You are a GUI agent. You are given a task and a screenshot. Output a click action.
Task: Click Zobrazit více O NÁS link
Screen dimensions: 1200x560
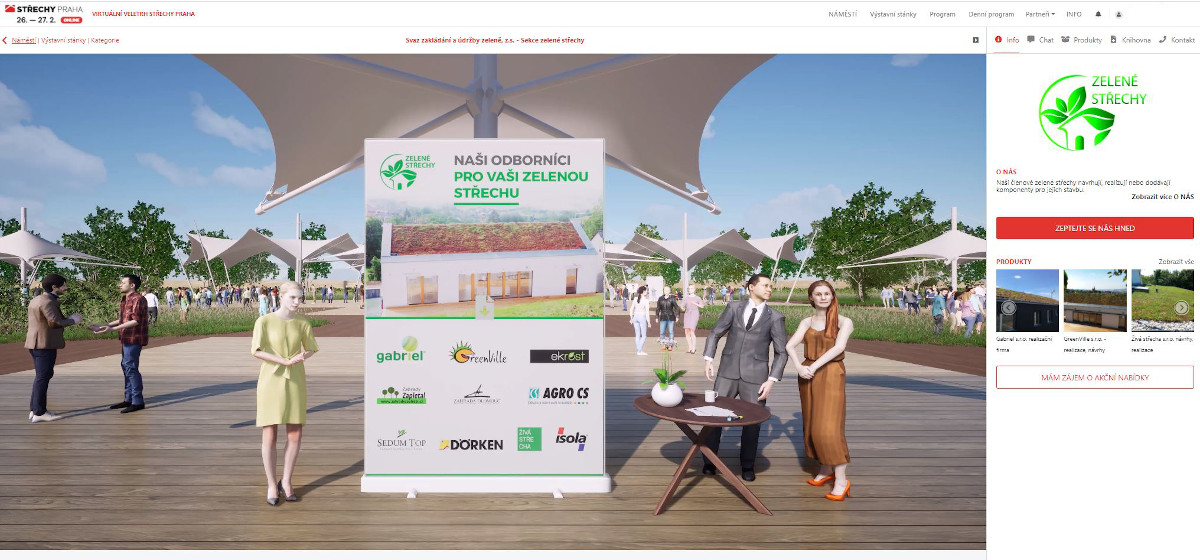[x=1162, y=197]
